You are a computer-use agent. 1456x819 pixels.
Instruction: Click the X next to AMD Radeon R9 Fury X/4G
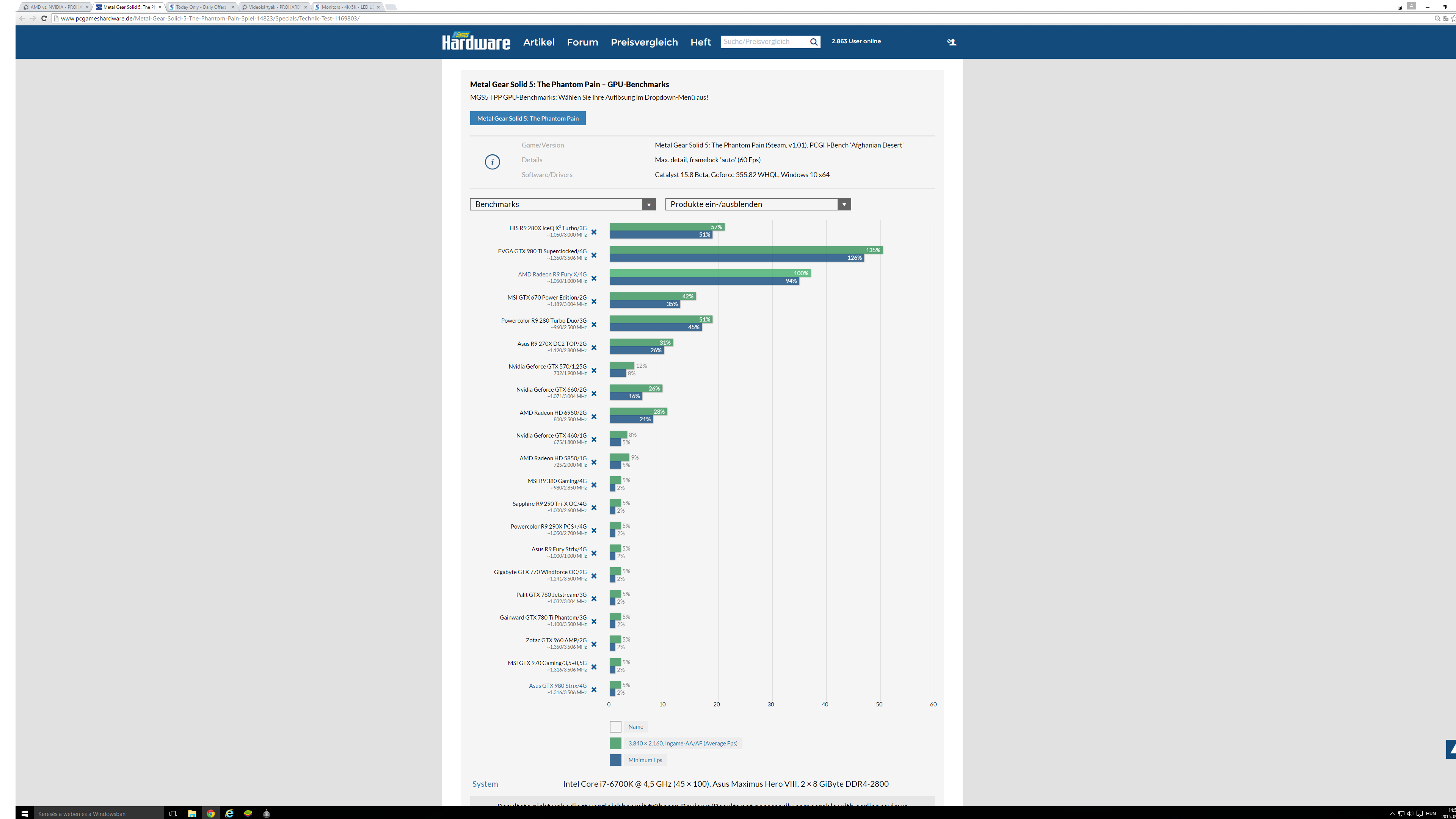coord(593,278)
